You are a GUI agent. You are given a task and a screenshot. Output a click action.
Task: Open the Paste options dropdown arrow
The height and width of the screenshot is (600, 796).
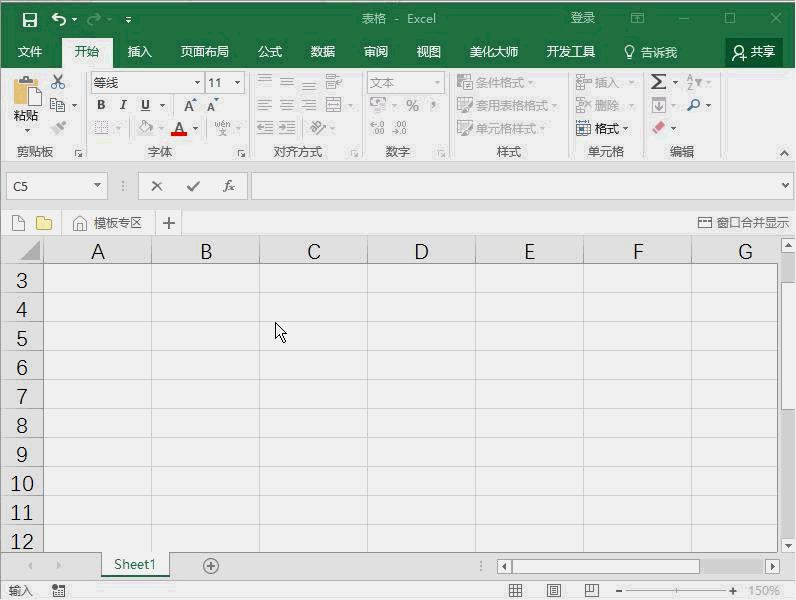pyautogui.click(x=27, y=131)
